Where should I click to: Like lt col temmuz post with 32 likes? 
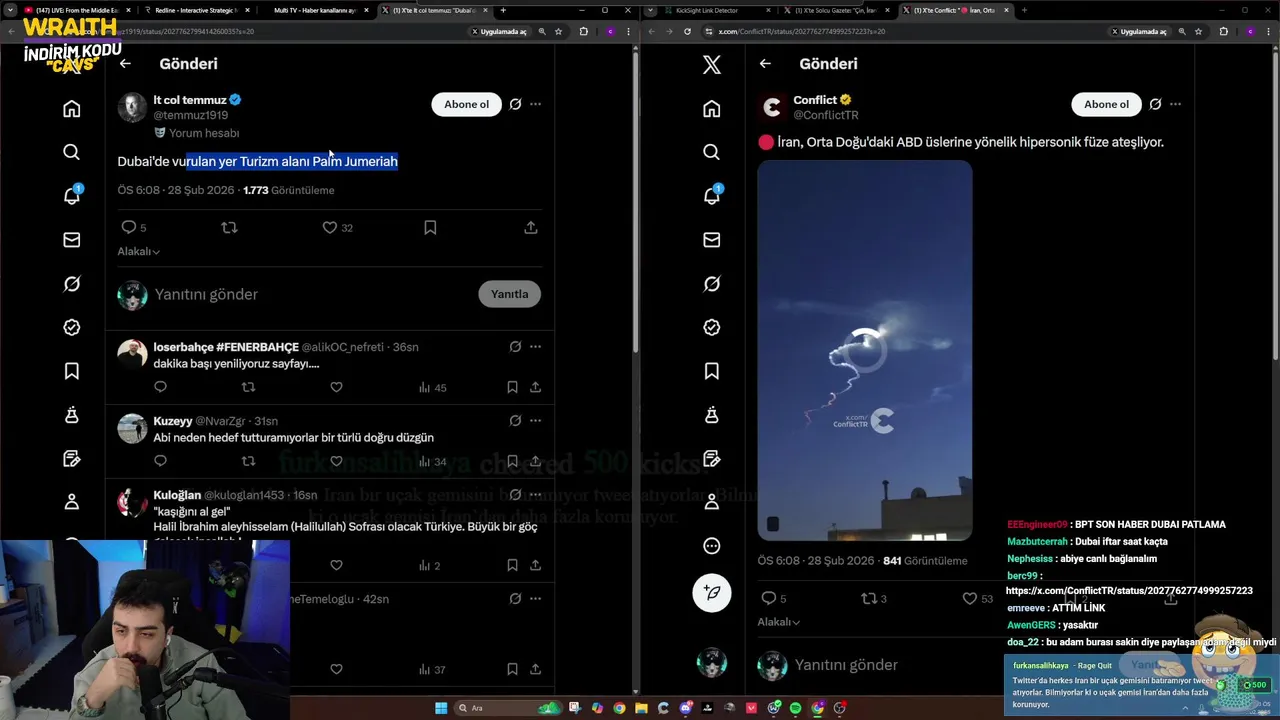point(329,228)
